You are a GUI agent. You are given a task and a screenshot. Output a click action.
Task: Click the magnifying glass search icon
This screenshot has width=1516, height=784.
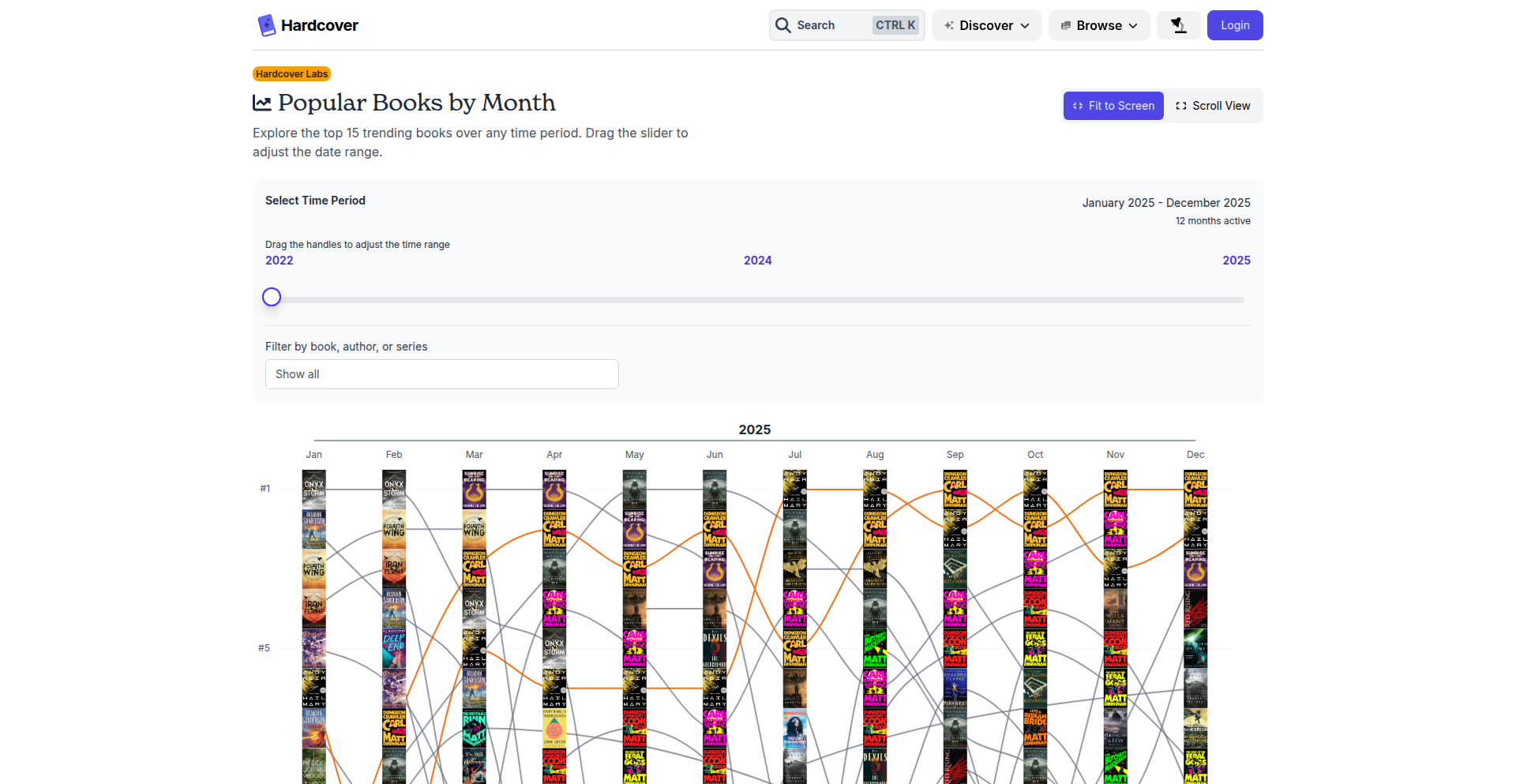point(783,25)
